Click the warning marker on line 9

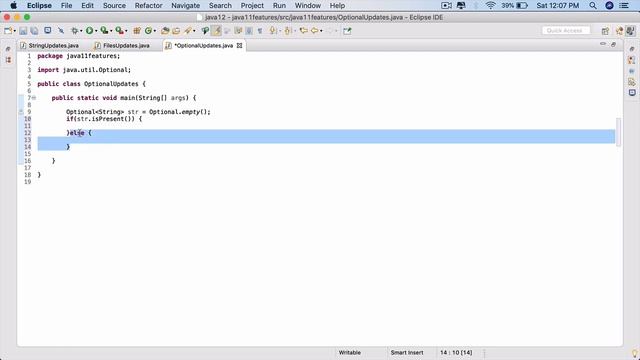click(21, 112)
